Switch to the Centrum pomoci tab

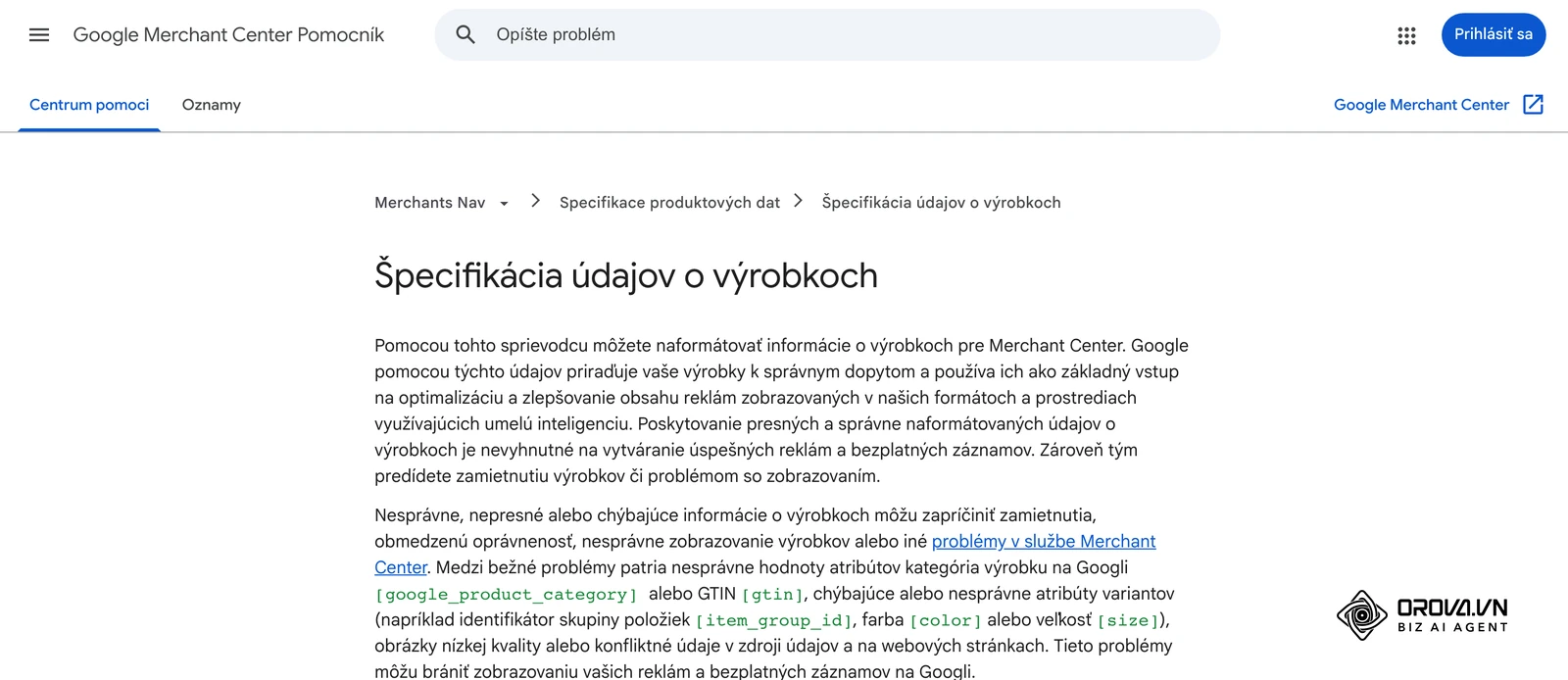(x=89, y=105)
